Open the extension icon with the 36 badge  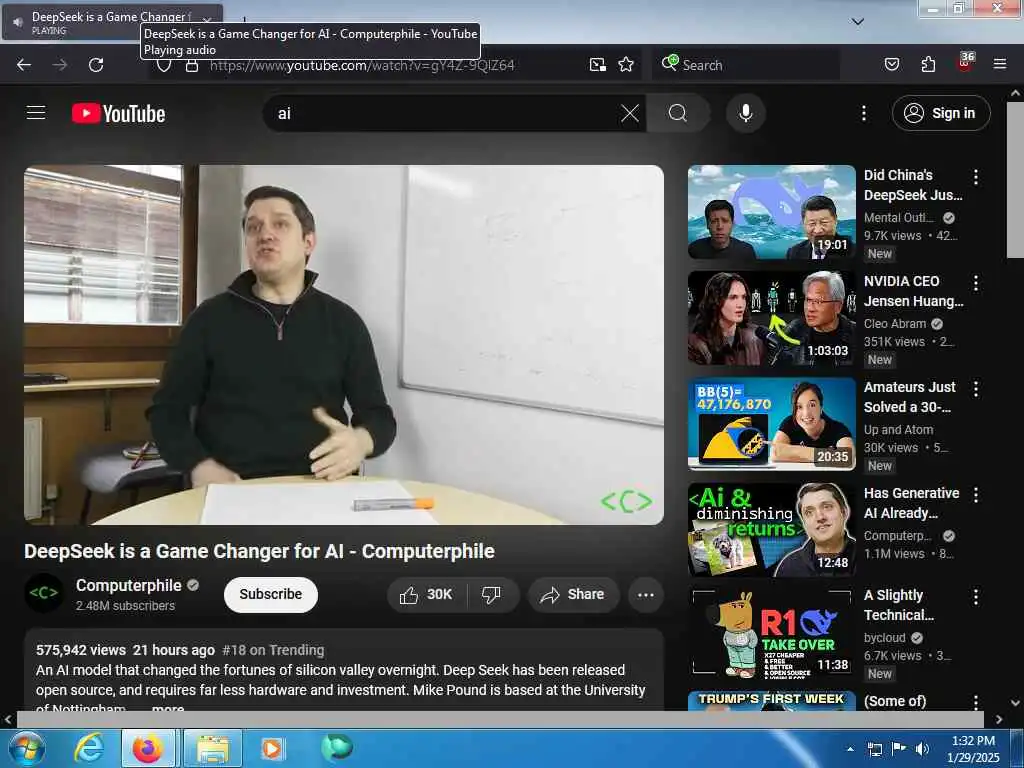[965, 63]
